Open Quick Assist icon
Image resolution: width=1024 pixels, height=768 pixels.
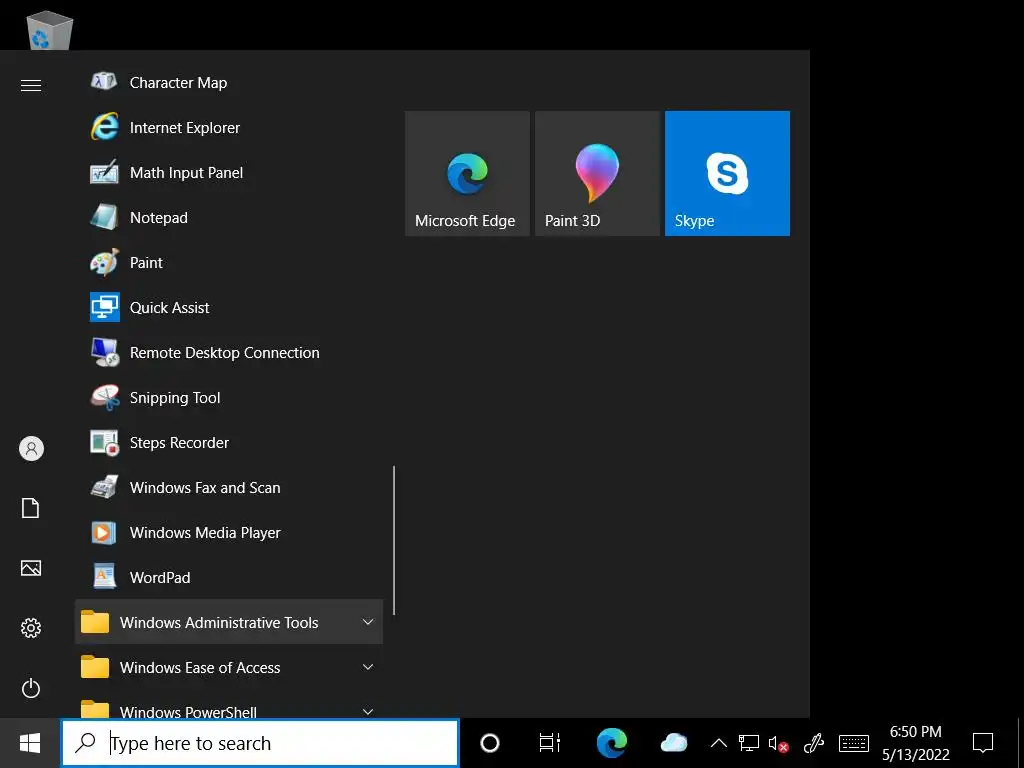104,308
